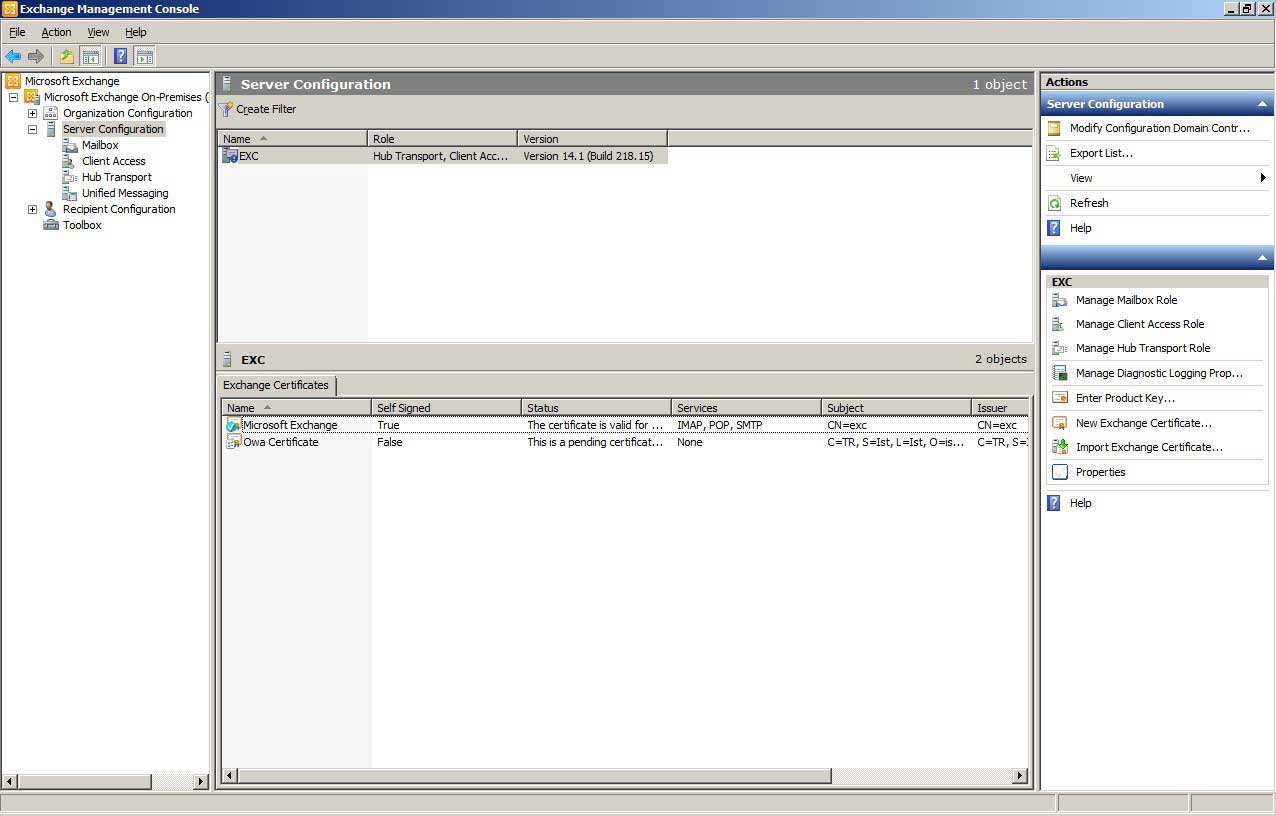
Task: Click the Up One Level folder icon
Action: point(67,57)
